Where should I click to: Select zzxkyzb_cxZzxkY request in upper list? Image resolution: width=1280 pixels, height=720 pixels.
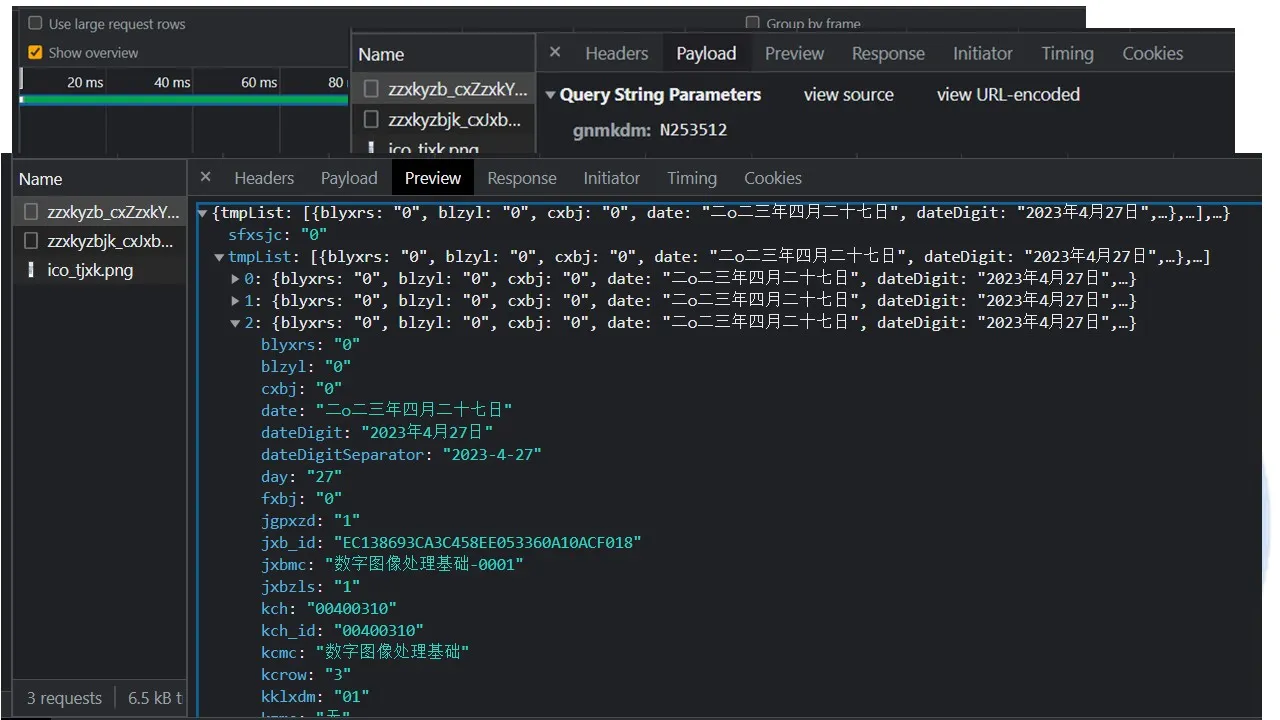(444, 89)
